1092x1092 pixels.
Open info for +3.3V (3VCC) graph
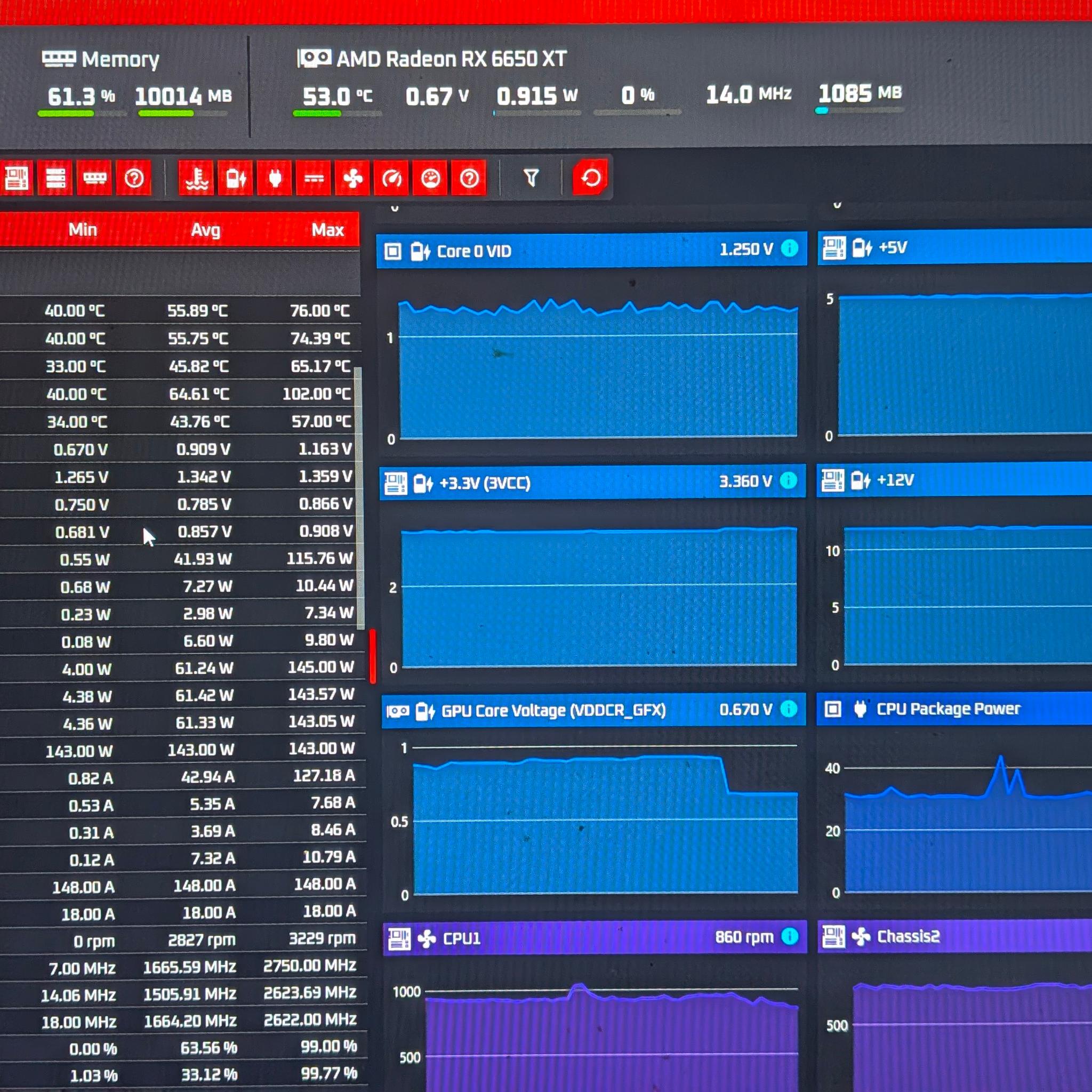(x=789, y=480)
